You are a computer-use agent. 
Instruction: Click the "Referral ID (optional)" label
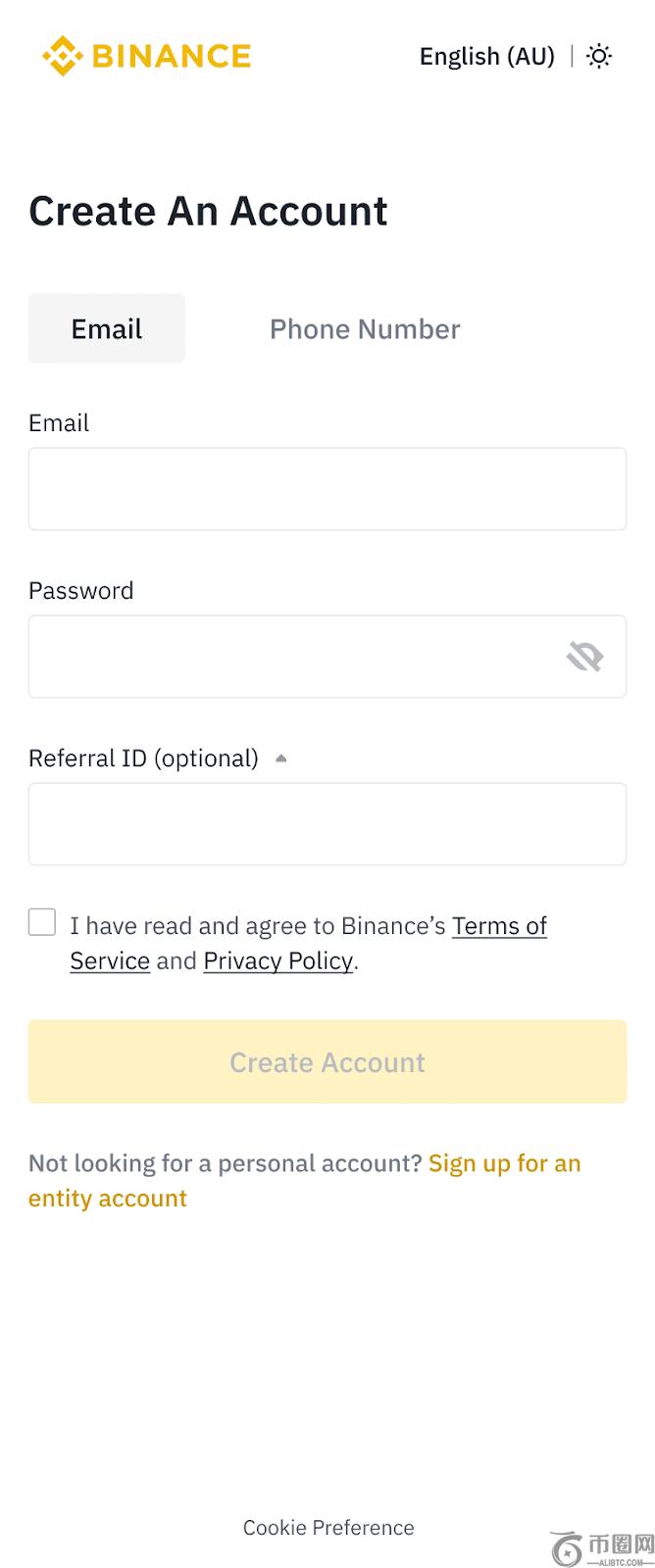(x=143, y=759)
